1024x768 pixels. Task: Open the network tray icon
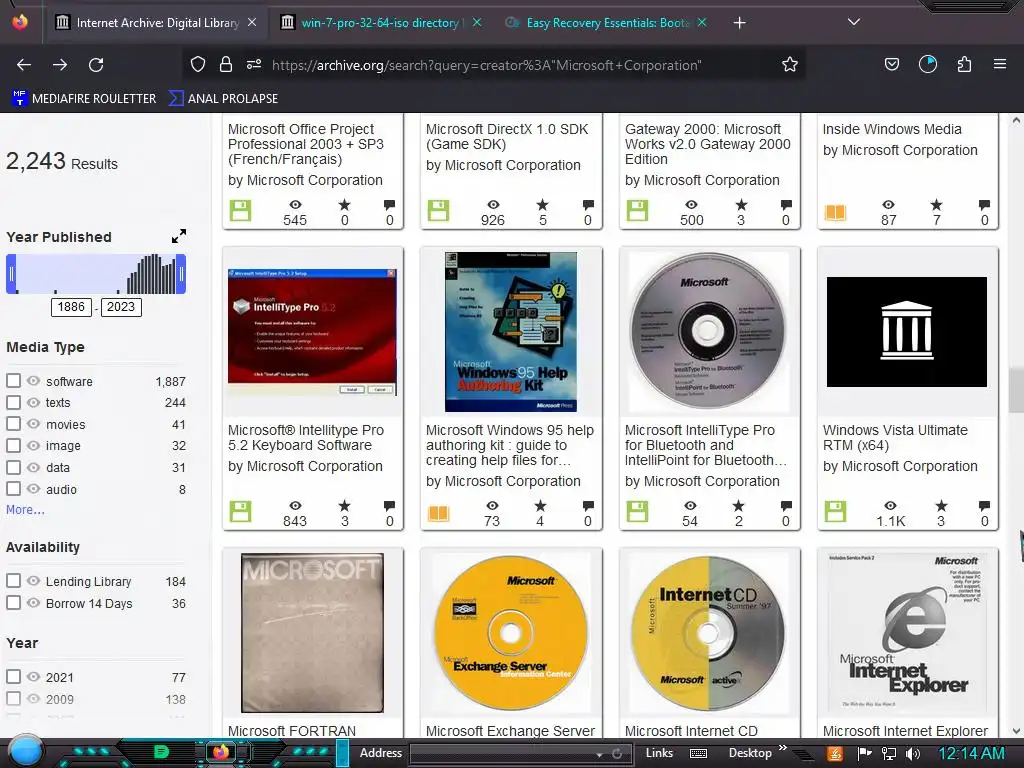tap(889, 754)
